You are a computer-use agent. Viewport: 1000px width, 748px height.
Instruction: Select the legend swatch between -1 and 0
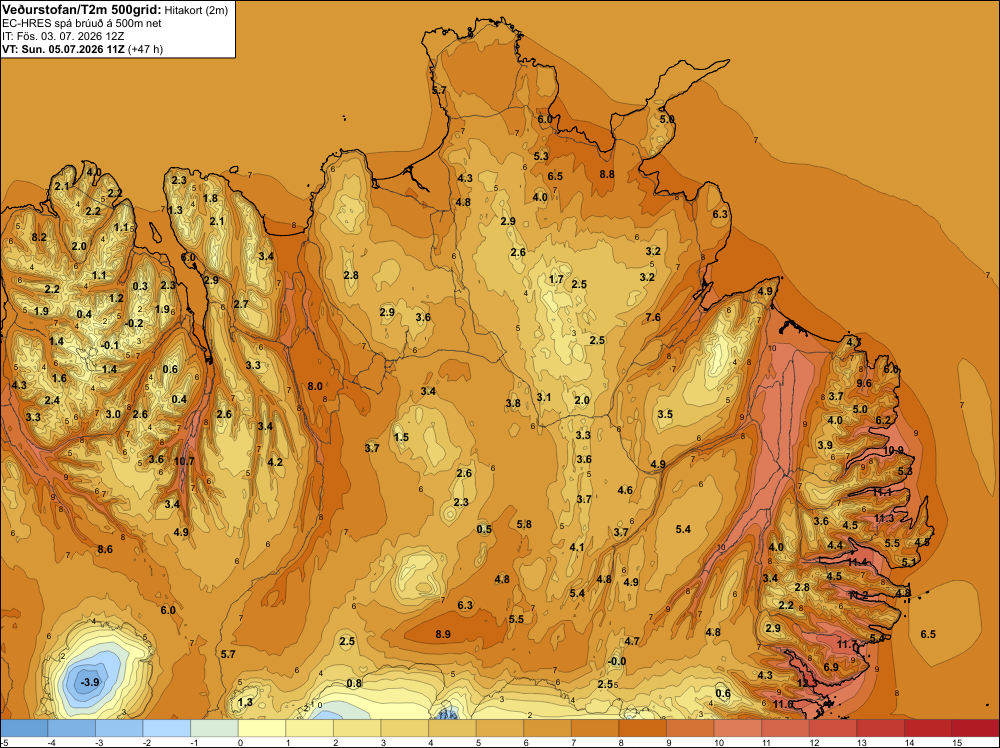(214, 728)
